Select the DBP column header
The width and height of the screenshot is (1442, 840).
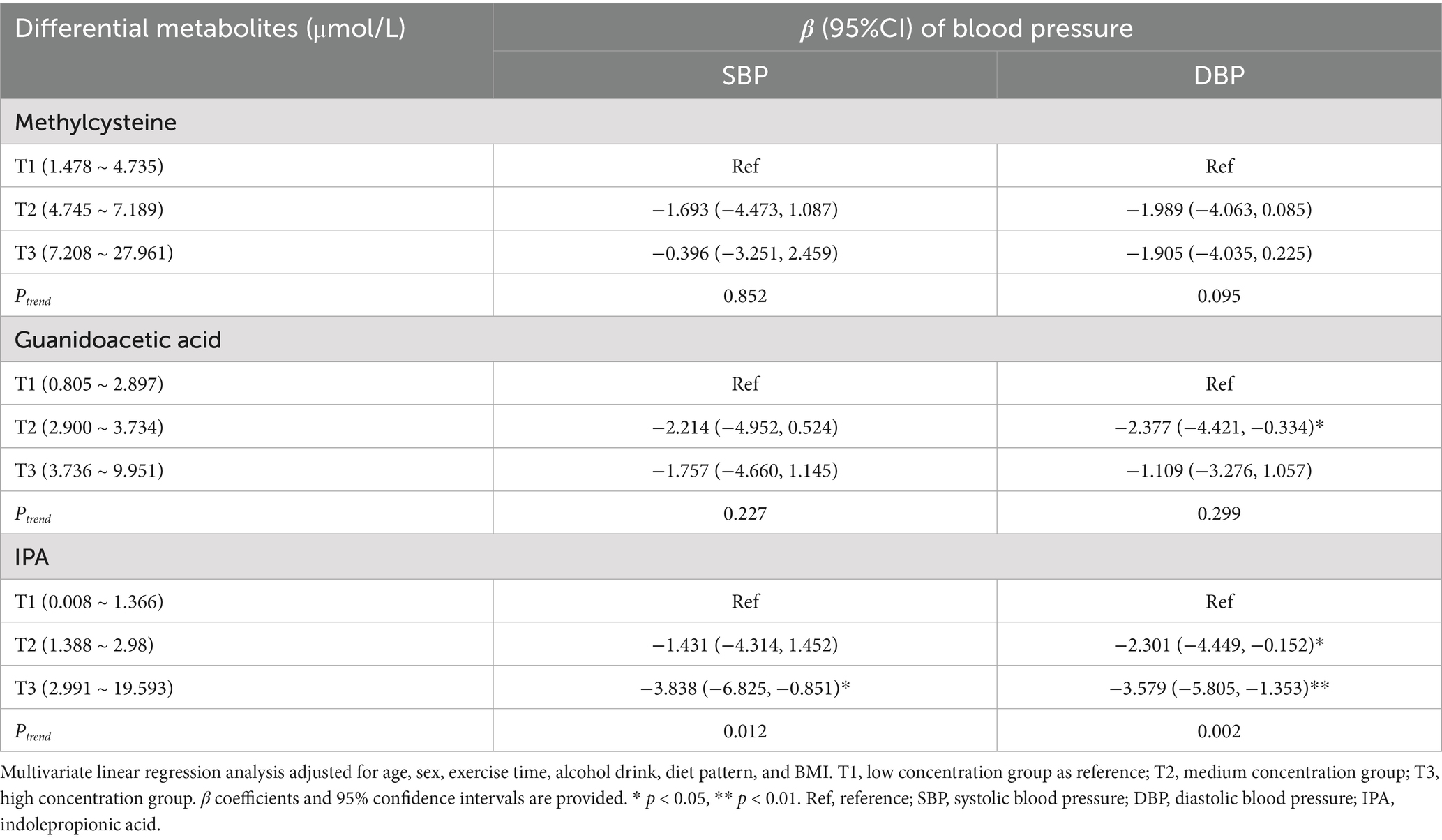point(1219,75)
